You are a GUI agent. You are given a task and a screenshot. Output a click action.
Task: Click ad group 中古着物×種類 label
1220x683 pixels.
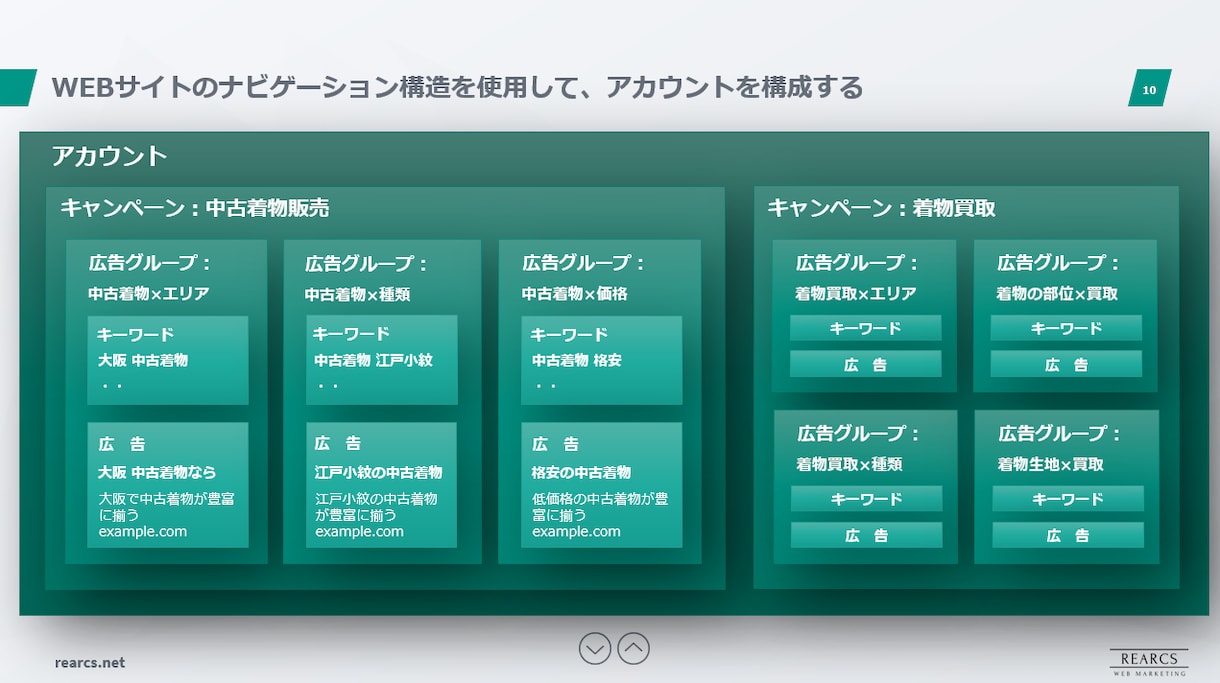[x=358, y=294]
